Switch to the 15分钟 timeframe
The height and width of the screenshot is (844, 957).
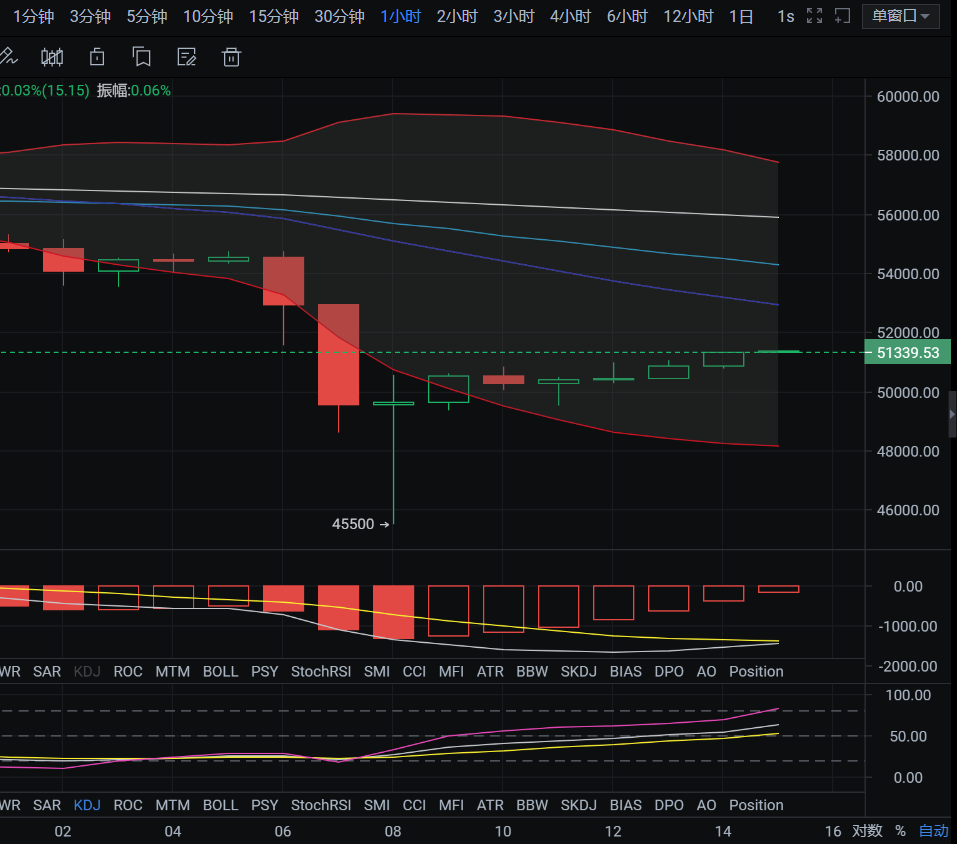coord(273,16)
